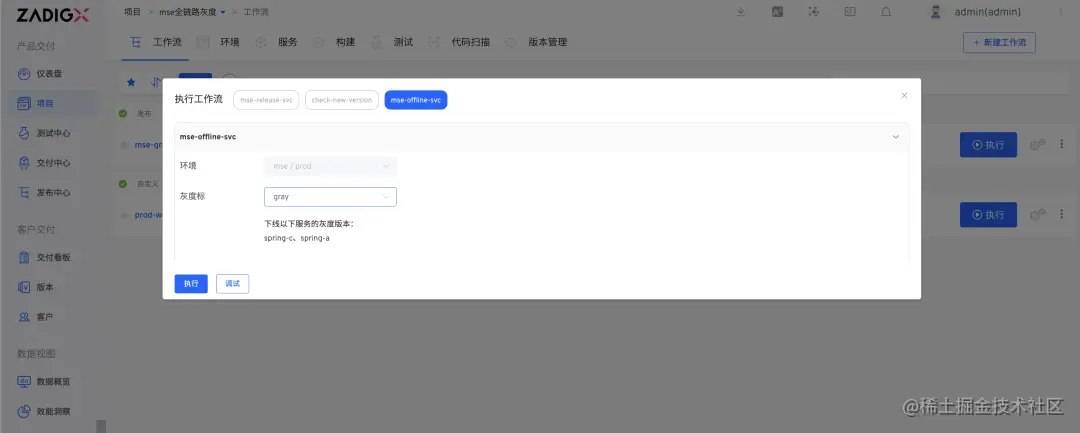
Task: Click the 调试 debug button
Action: (x=232, y=284)
